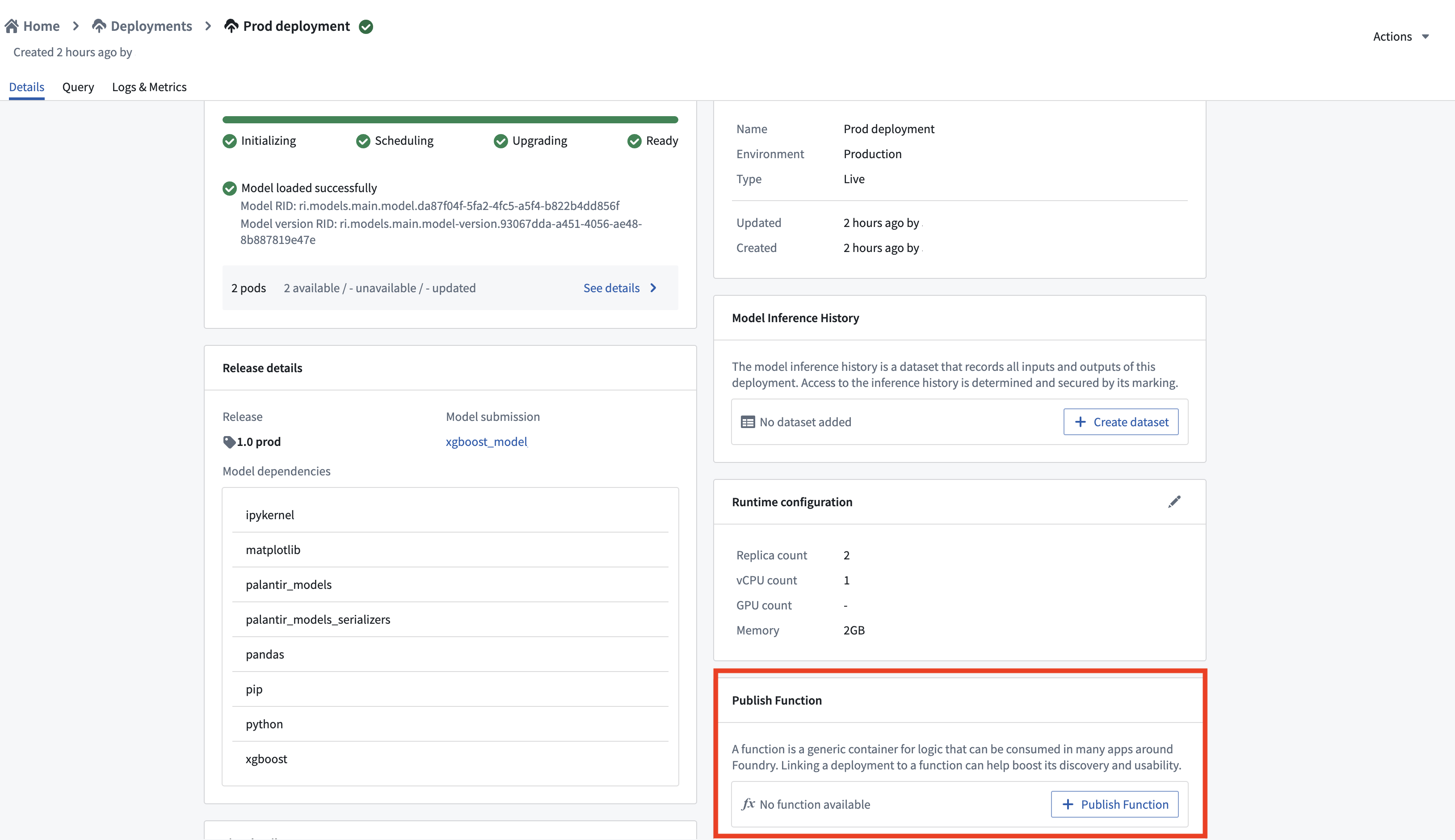The width and height of the screenshot is (1455, 840).
Task: Click the green deployment progress bar
Action: tap(450, 120)
